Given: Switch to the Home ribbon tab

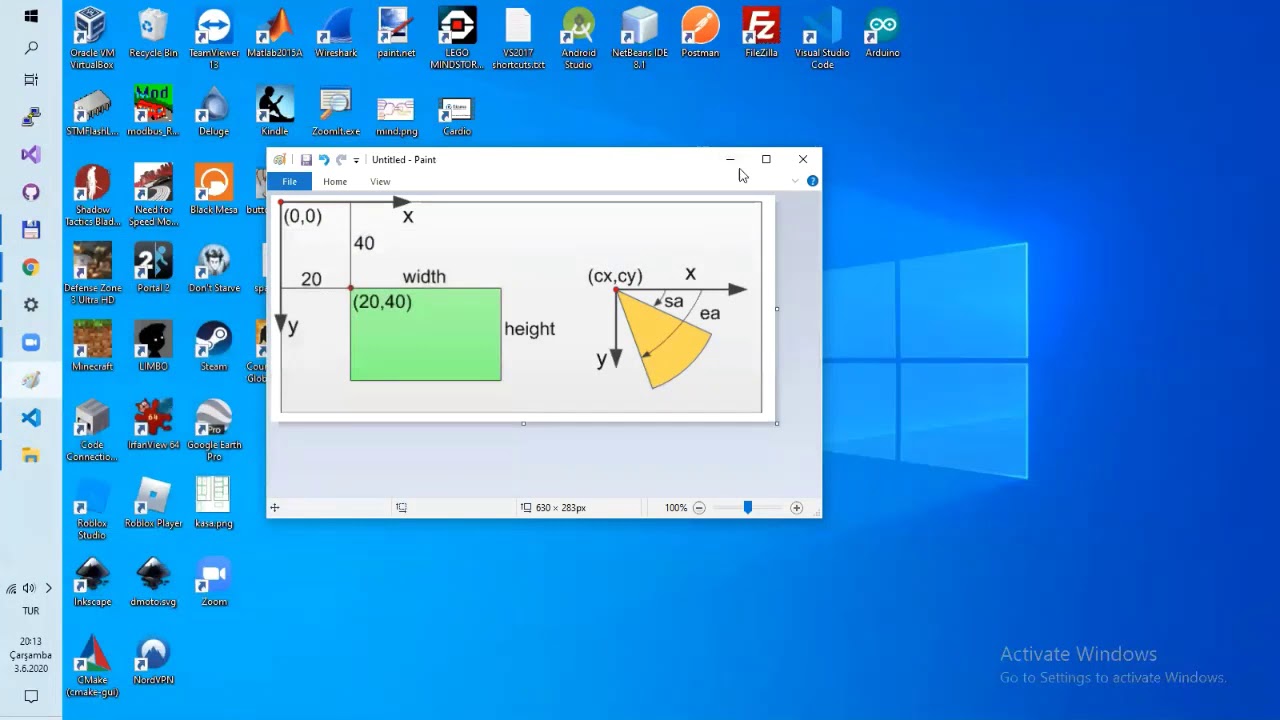Looking at the screenshot, I should click(335, 181).
